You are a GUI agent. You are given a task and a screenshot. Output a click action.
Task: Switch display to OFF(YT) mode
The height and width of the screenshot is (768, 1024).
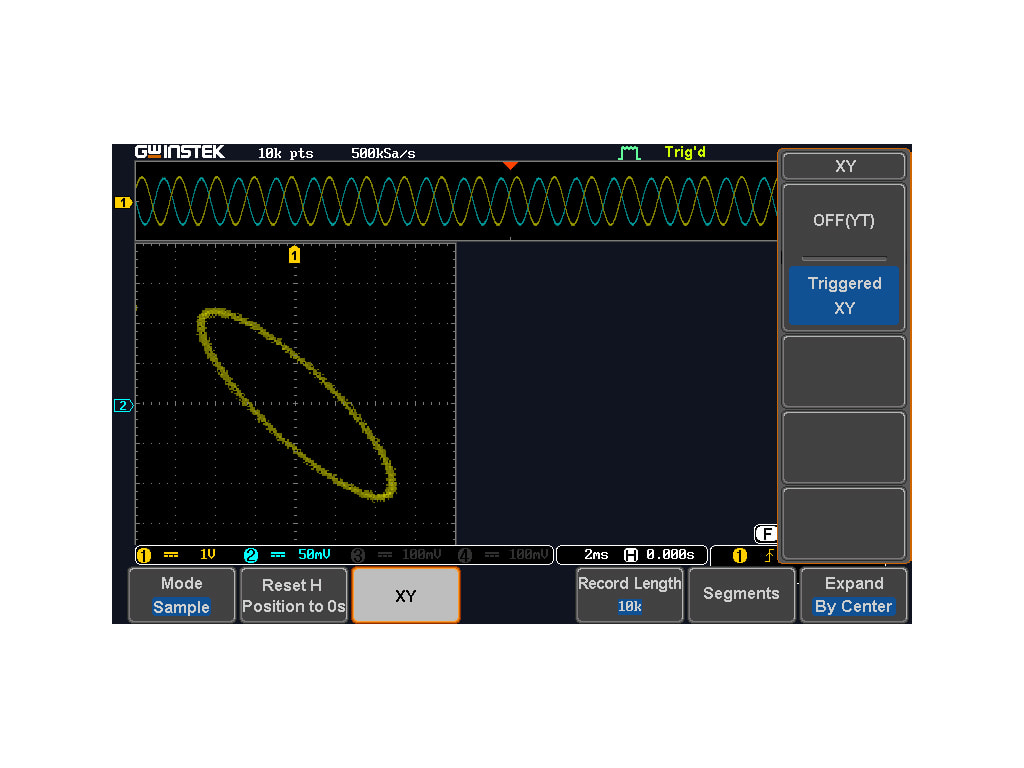[843, 220]
